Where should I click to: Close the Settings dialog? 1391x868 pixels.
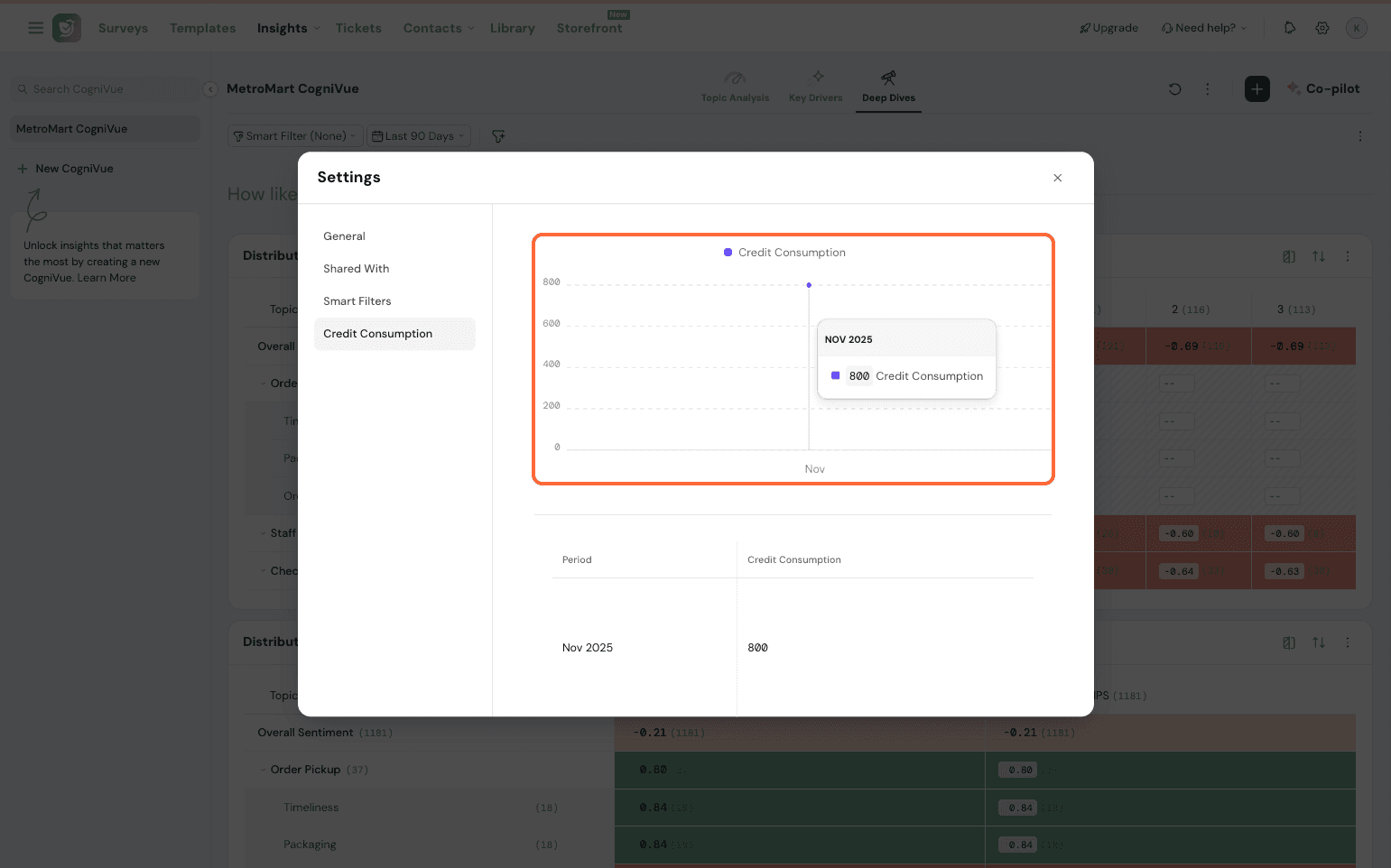[1057, 178]
